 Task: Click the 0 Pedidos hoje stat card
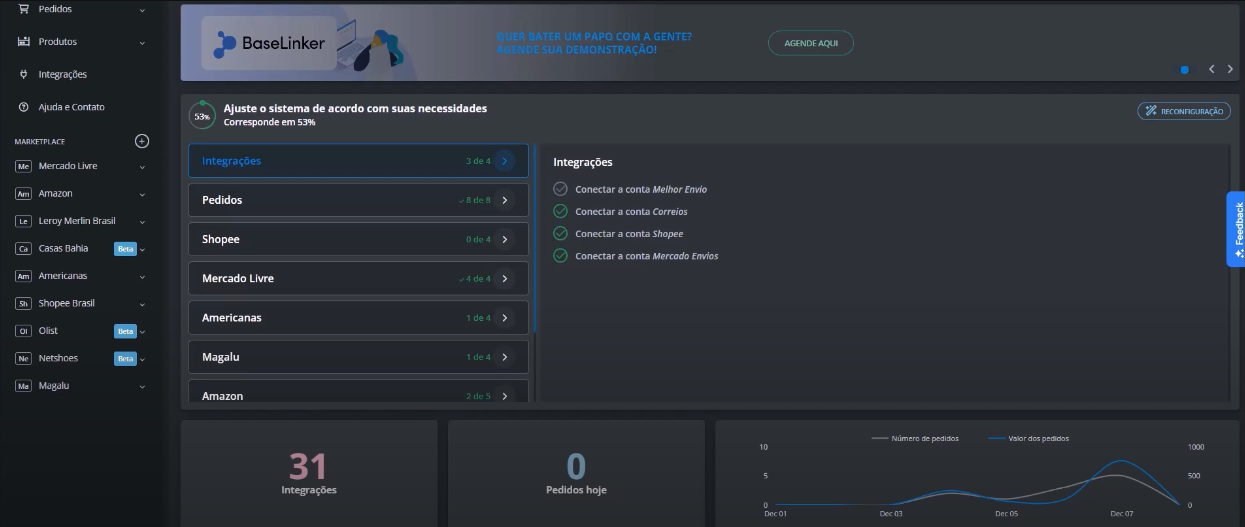coord(576,473)
